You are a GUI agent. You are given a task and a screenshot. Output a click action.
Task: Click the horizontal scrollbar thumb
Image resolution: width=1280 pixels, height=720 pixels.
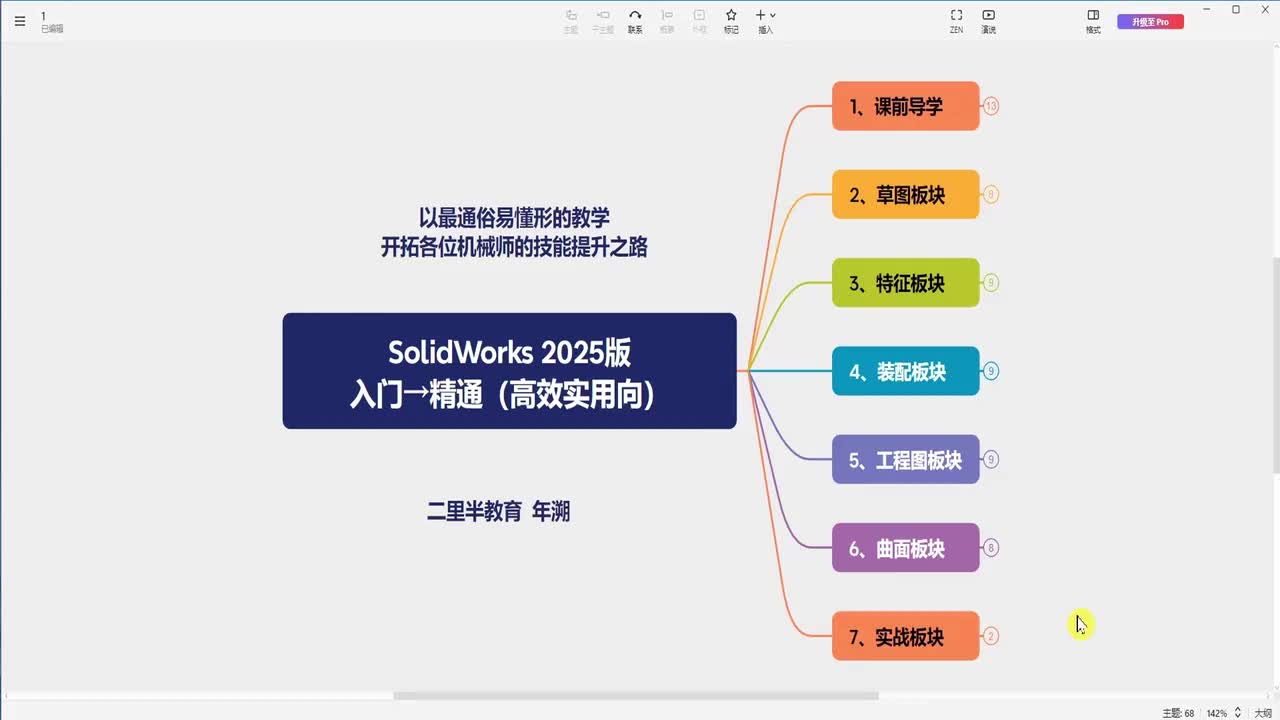tap(636, 696)
